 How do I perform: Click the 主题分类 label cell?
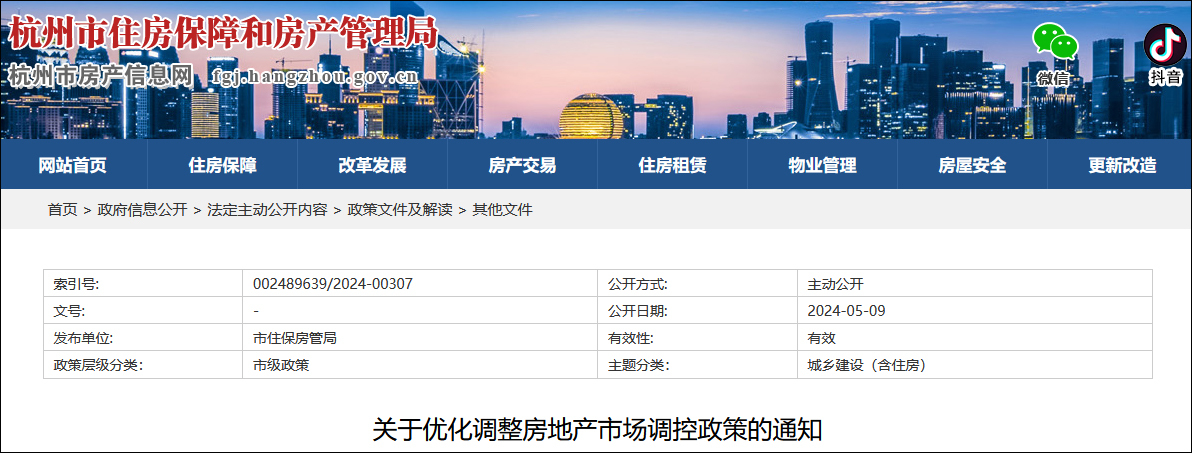click(x=697, y=365)
